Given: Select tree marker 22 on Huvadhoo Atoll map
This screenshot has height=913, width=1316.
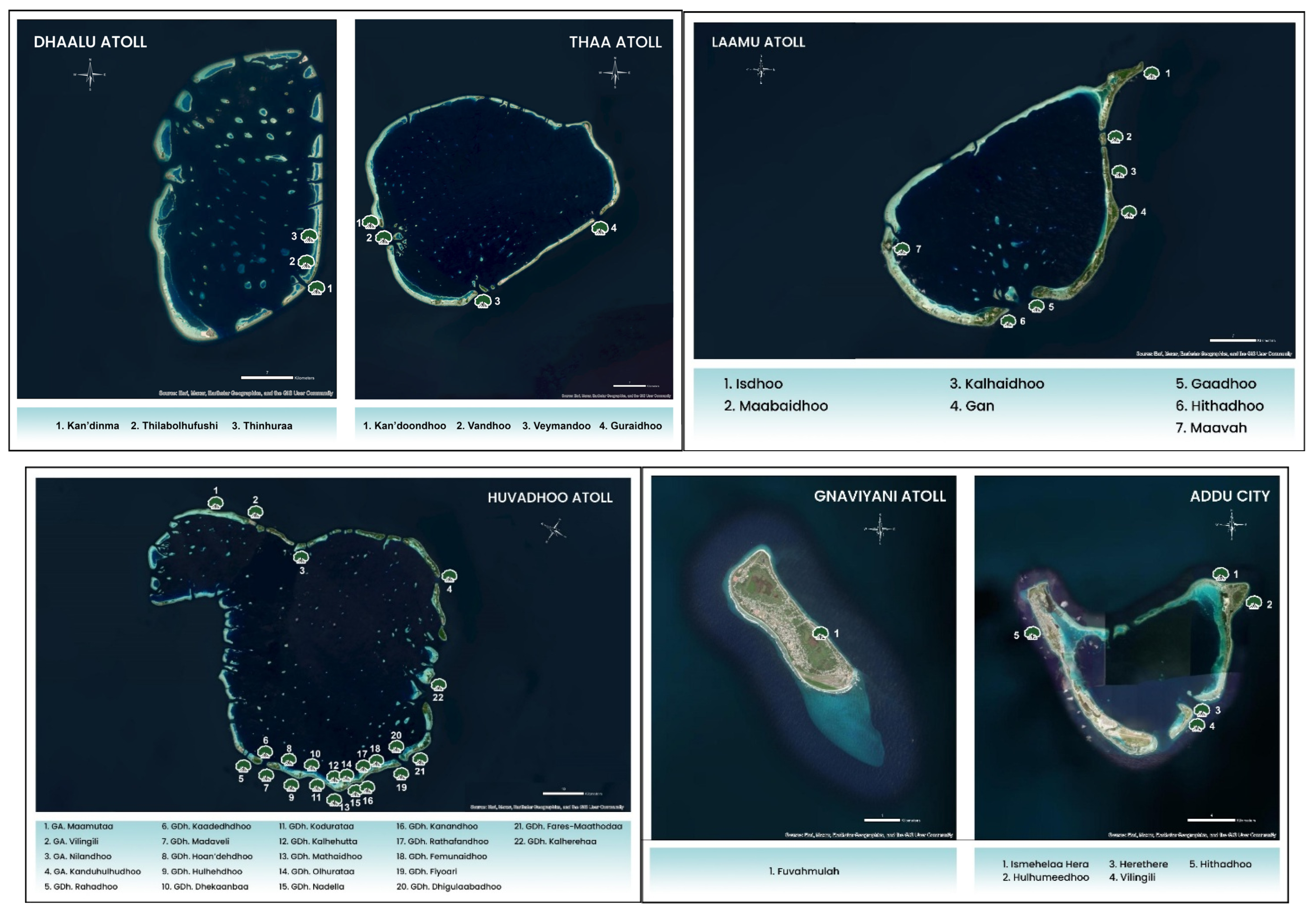Looking at the screenshot, I should [438, 685].
